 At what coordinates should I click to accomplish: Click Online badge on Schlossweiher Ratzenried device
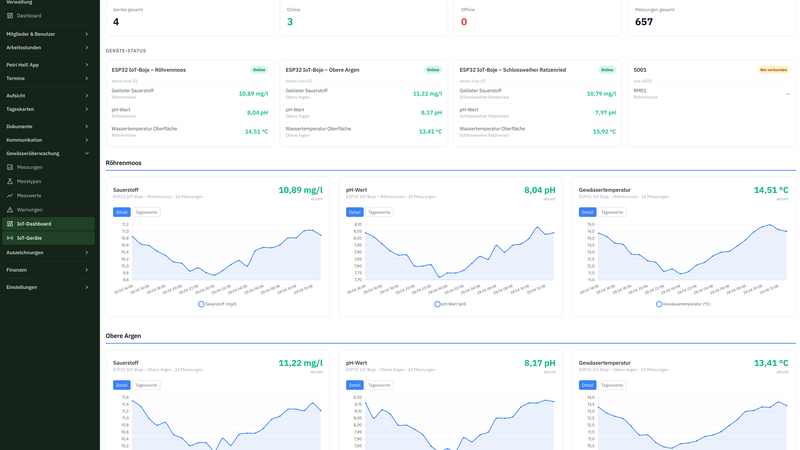[x=607, y=70]
